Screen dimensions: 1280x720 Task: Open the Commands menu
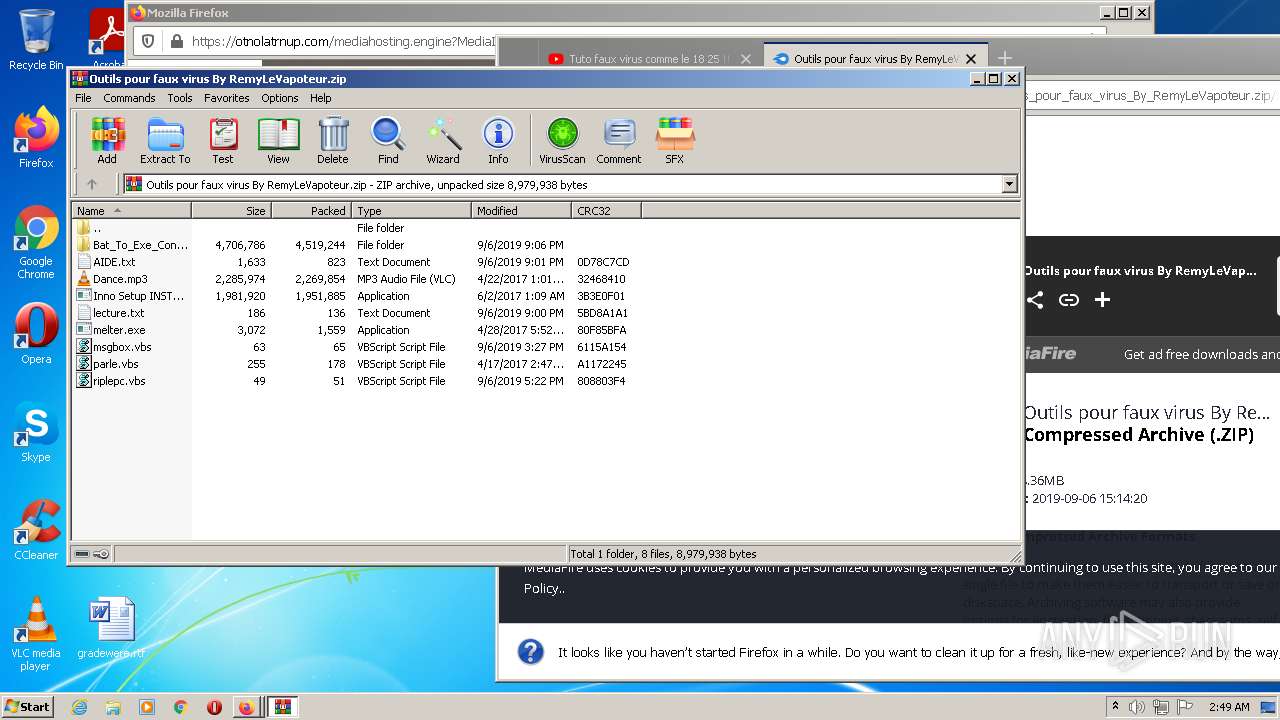pyautogui.click(x=129, y=98)
